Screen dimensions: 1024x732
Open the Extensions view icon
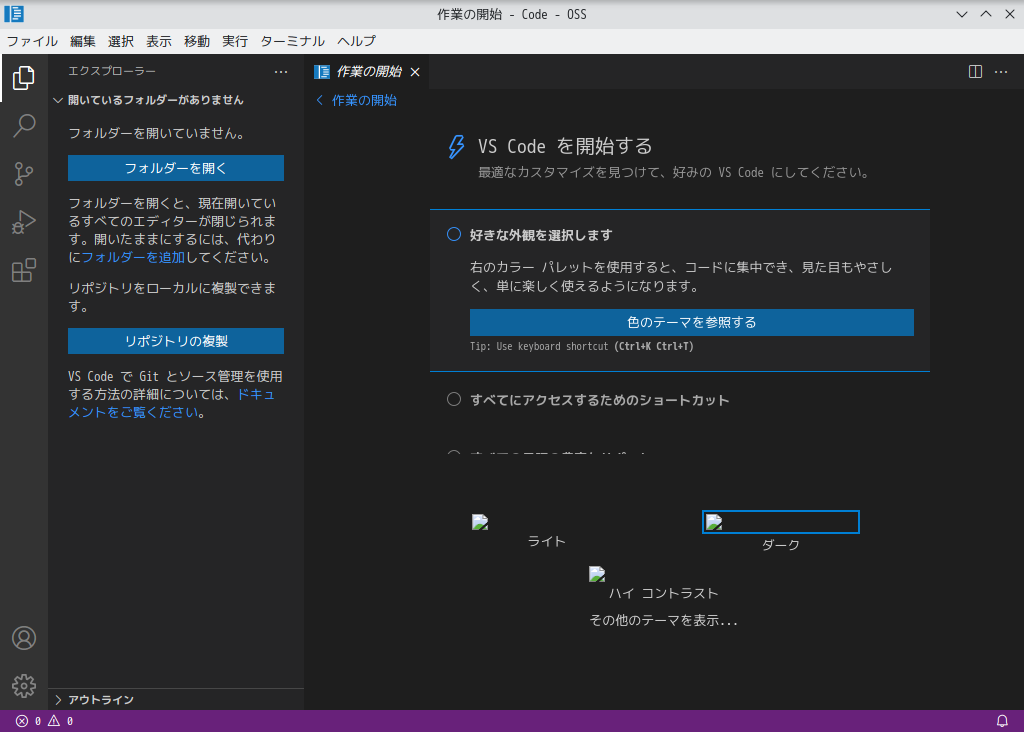(24, 270)
